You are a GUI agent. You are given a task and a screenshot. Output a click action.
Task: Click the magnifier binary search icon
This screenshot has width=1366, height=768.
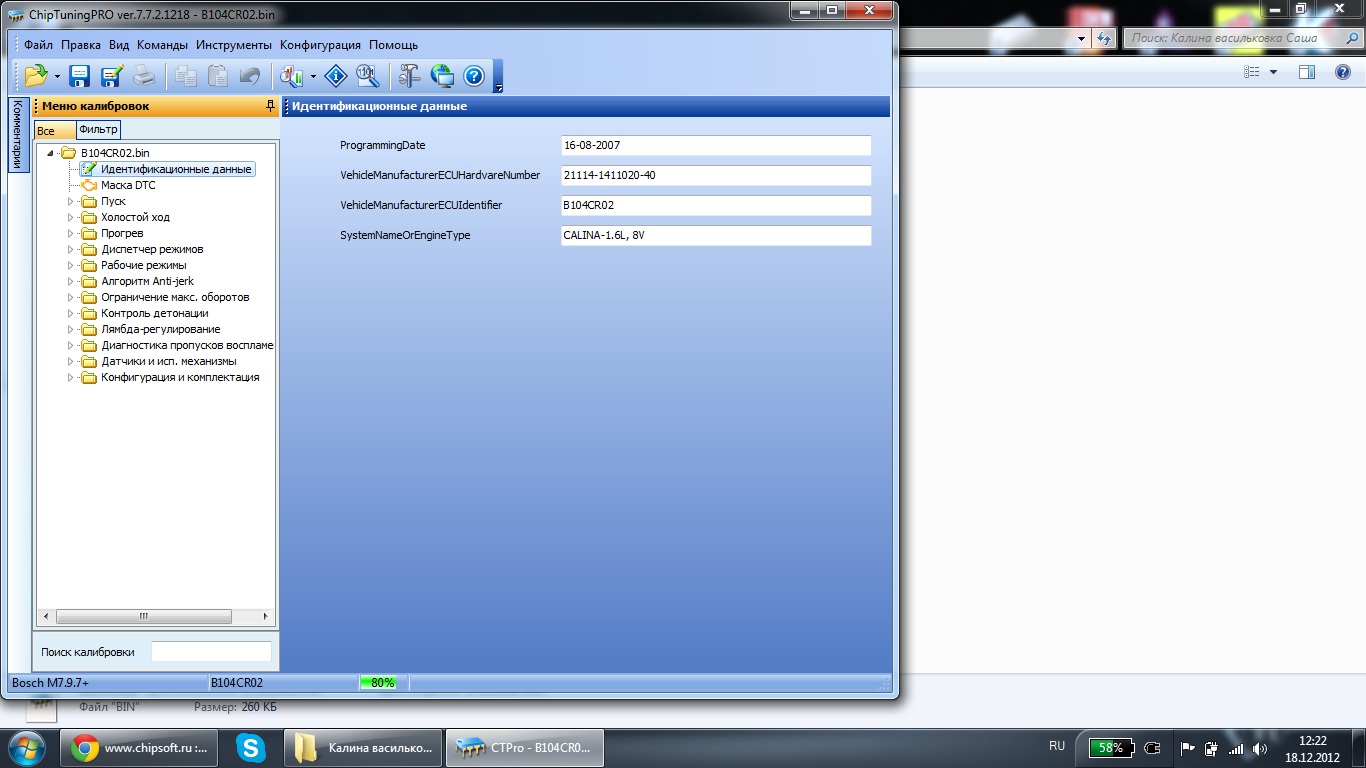pos(367,75)
